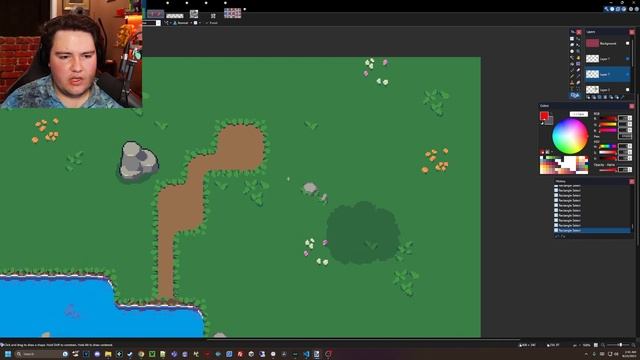Select the Gradient tool

(x=578, y=64)
